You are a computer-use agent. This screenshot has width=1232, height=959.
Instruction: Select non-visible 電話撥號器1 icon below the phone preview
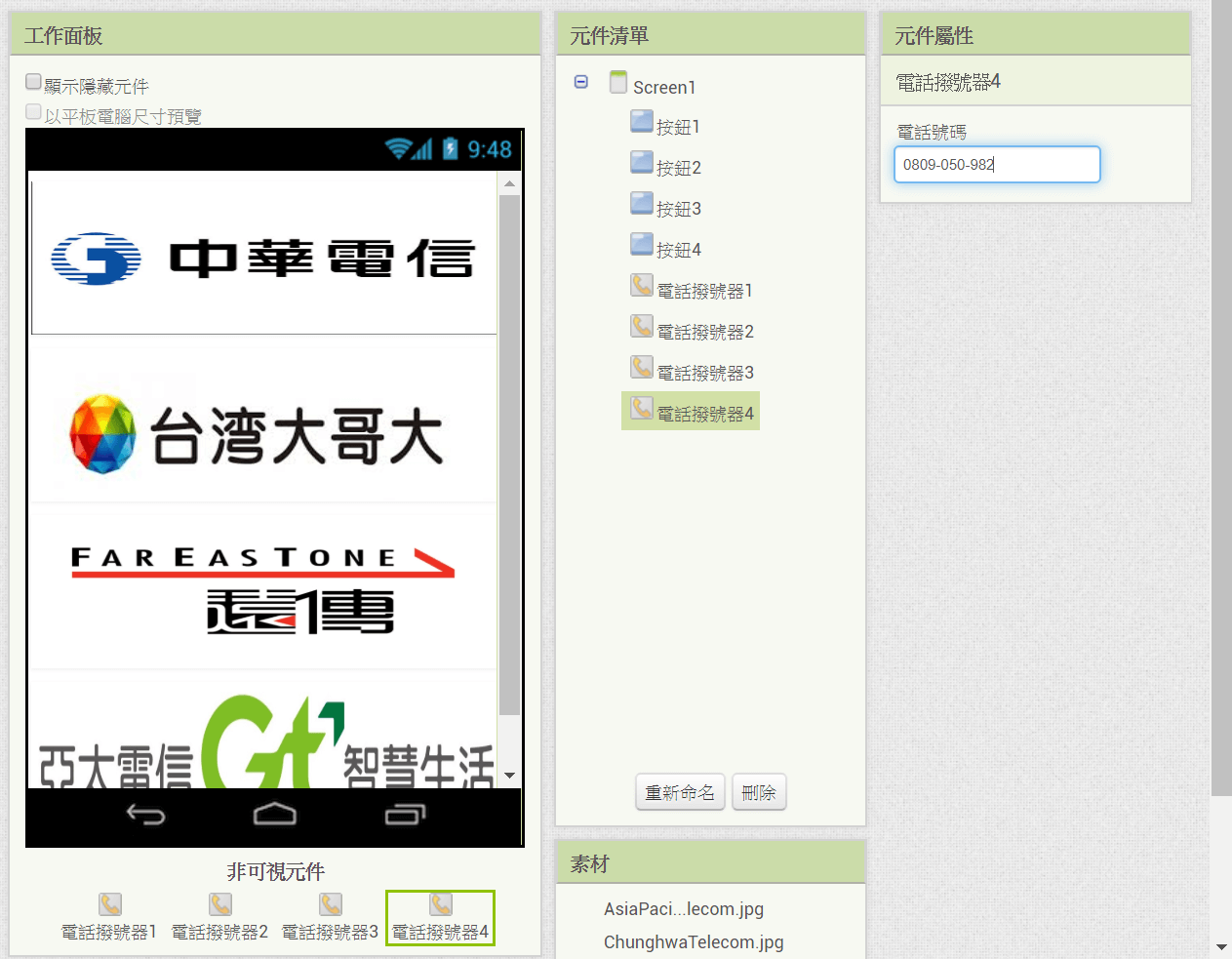(x=110, y=904)
